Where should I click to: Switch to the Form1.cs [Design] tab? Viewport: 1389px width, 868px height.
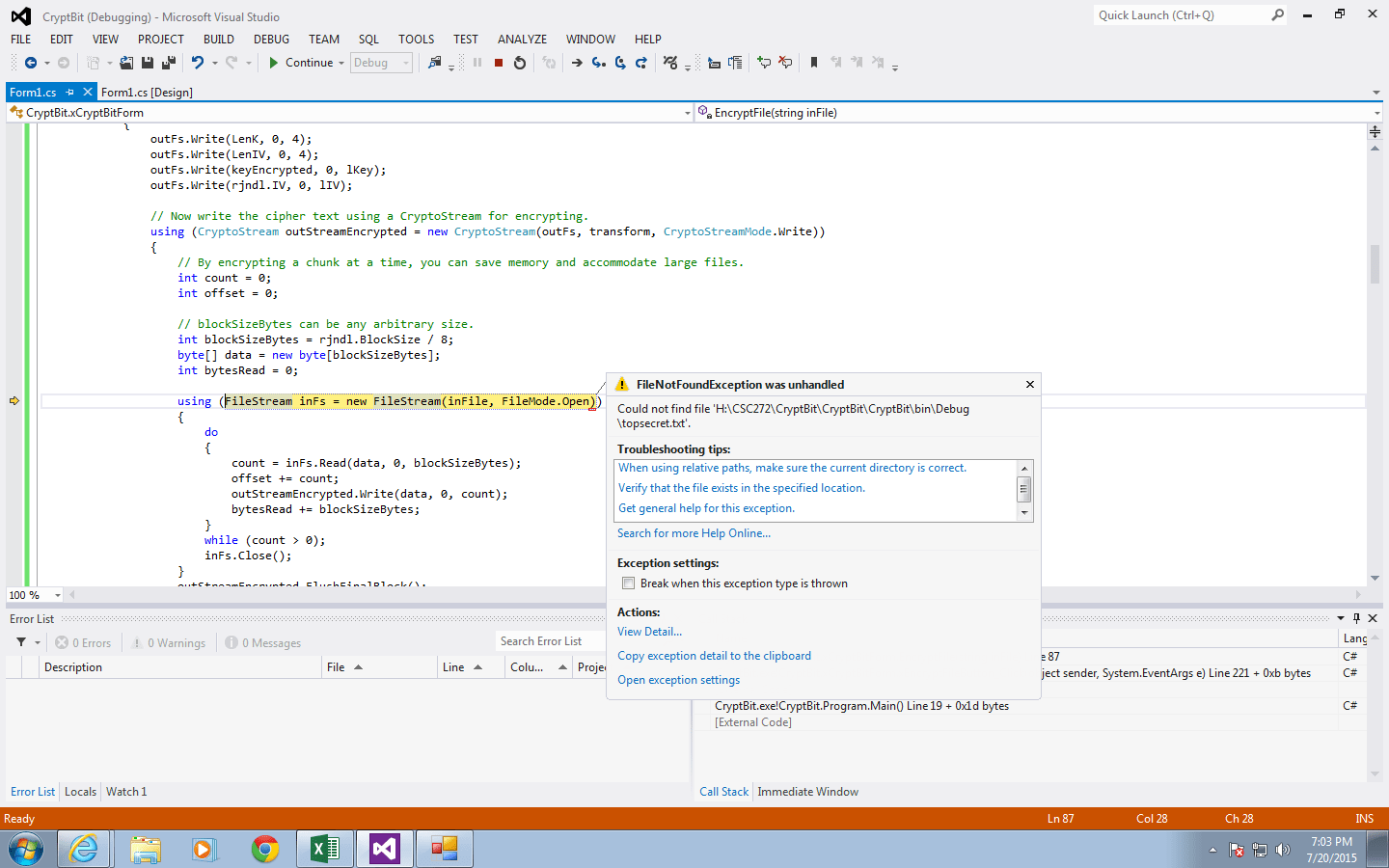(x=147, y=92)
